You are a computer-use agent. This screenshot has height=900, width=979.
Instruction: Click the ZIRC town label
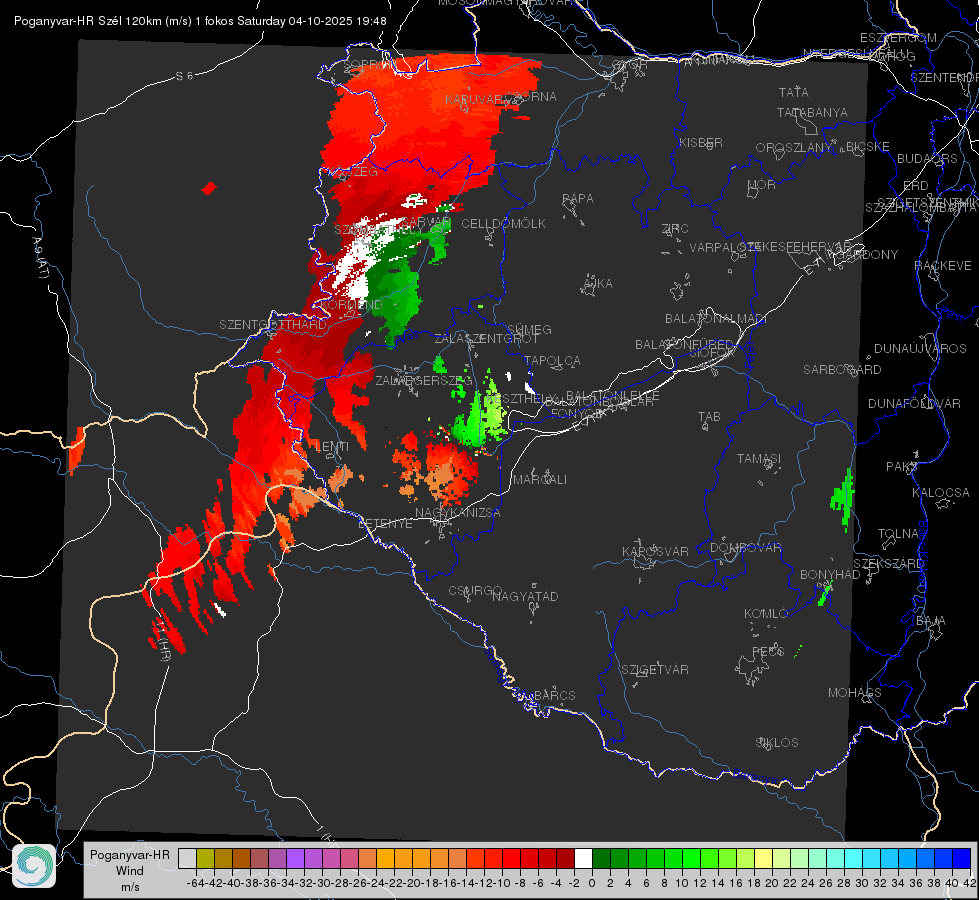tap(675, 229)
